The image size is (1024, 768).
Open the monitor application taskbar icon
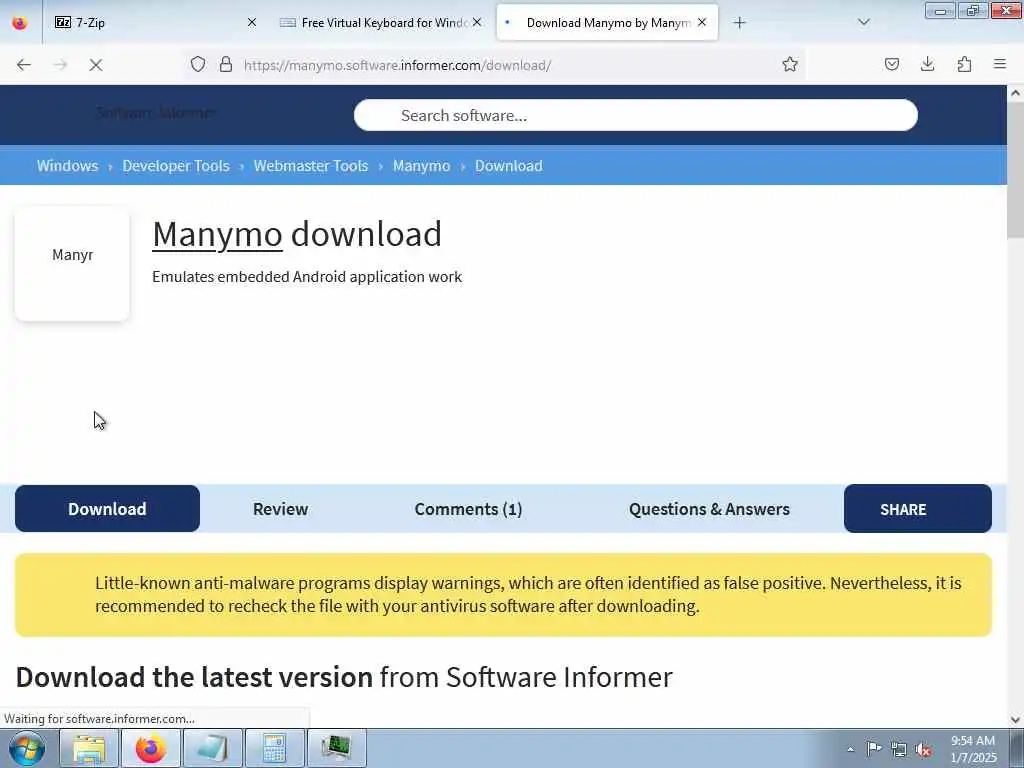336,748
